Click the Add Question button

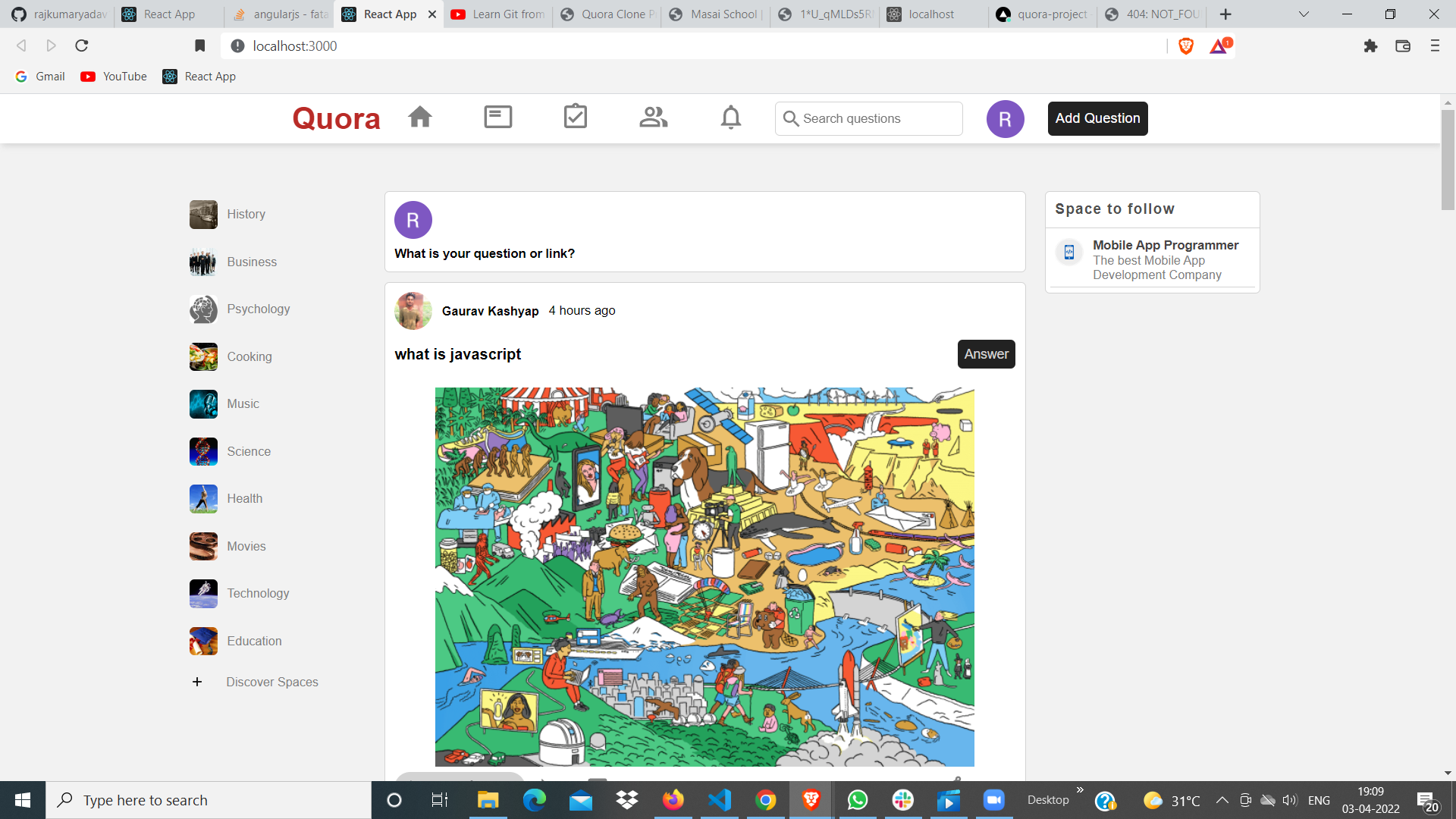pyautogui.click(x=1097, y=118)
